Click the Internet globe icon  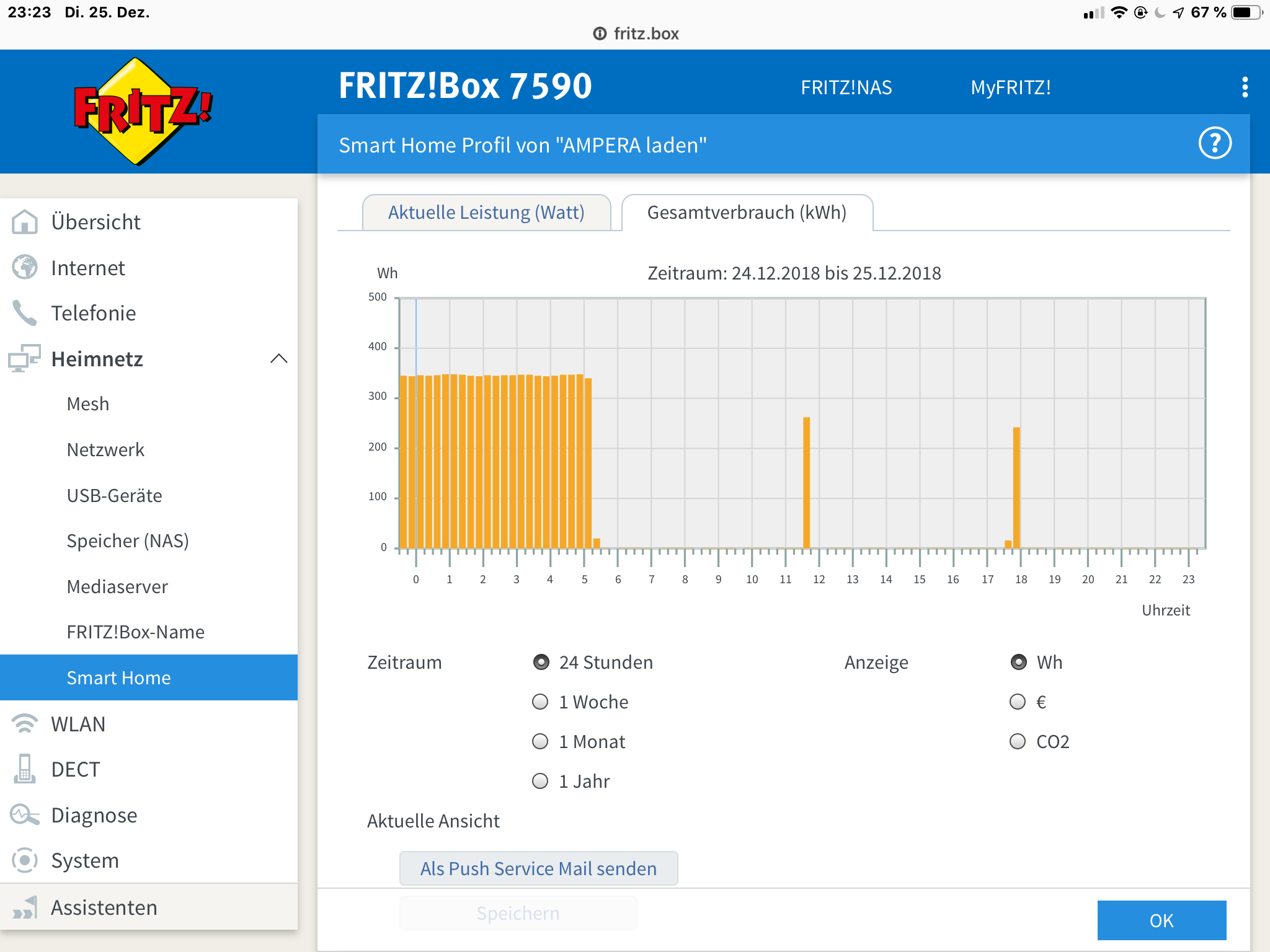(25, 268)
